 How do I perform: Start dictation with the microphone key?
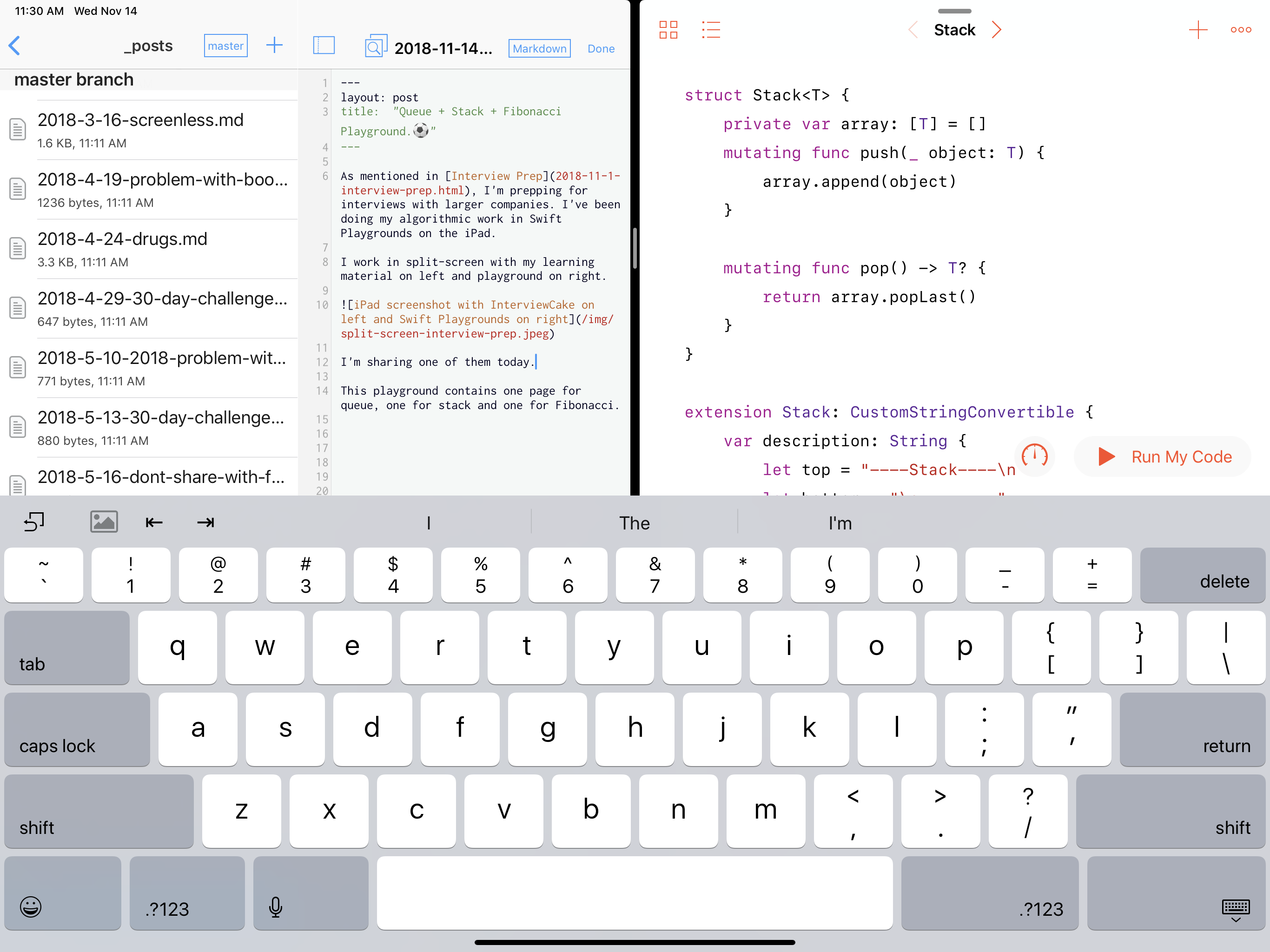[311, 893]
